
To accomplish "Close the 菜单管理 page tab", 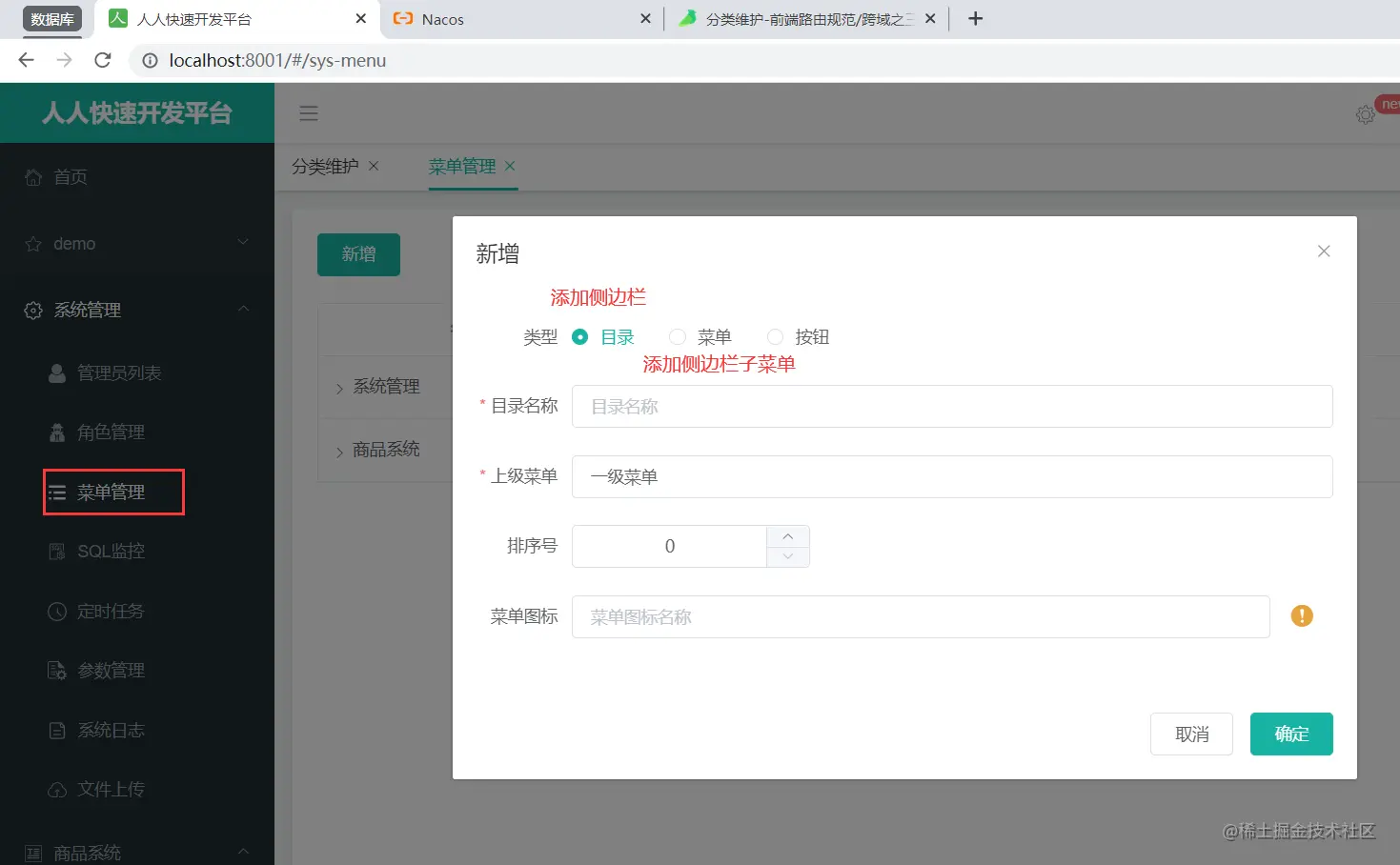I will pos(510,166).
